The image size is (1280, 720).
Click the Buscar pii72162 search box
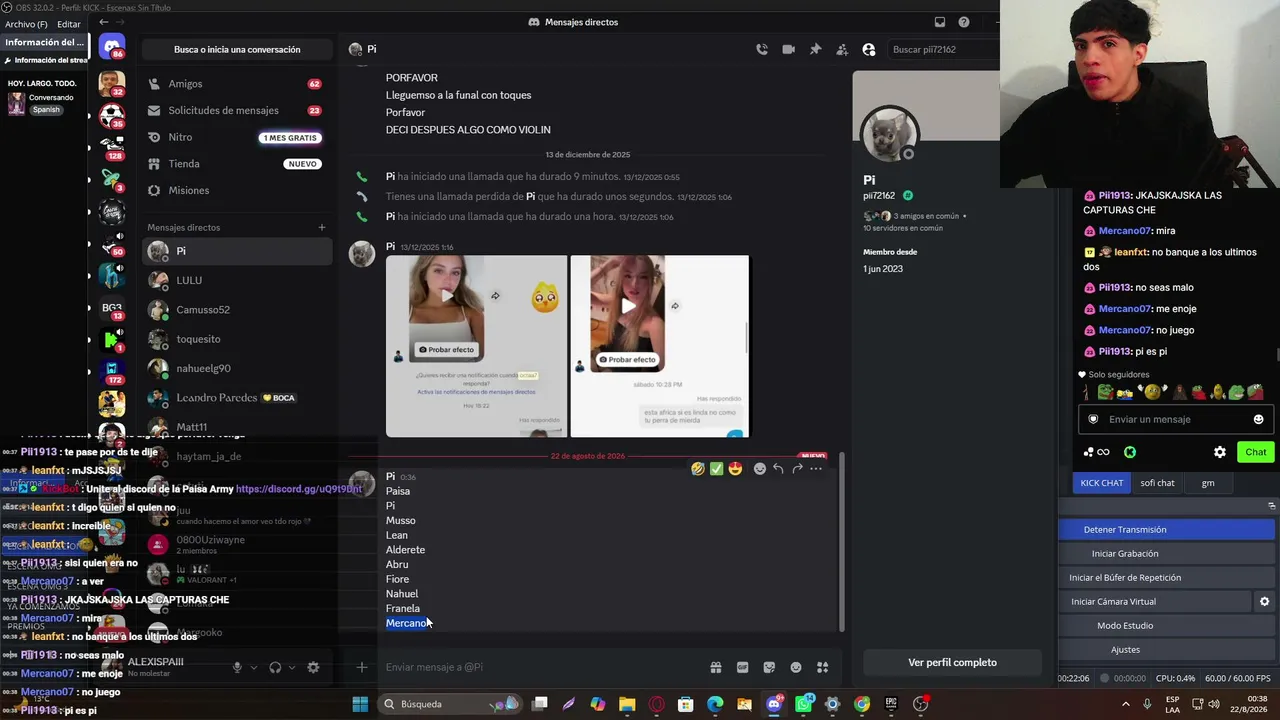click(x=941, y=49)
